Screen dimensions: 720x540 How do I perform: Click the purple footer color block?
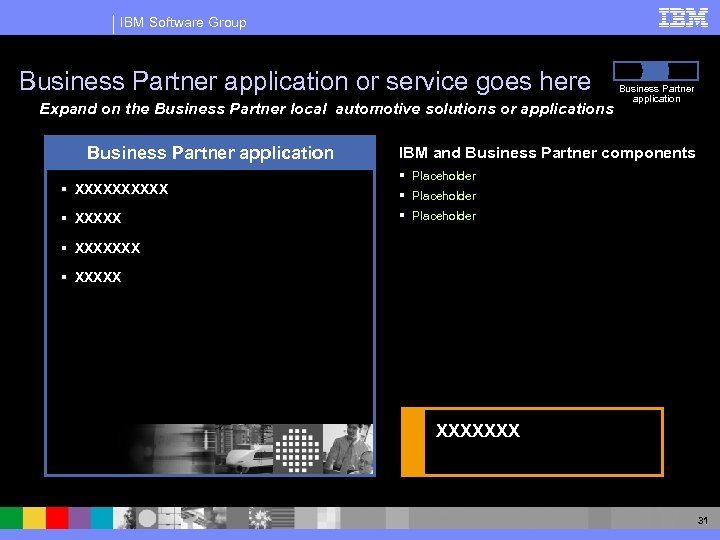tap(79, 518)
